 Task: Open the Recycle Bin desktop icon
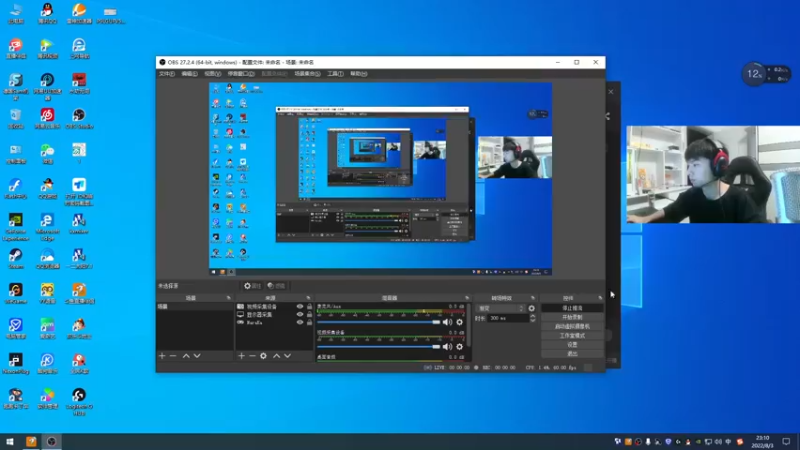pos(15,118)
